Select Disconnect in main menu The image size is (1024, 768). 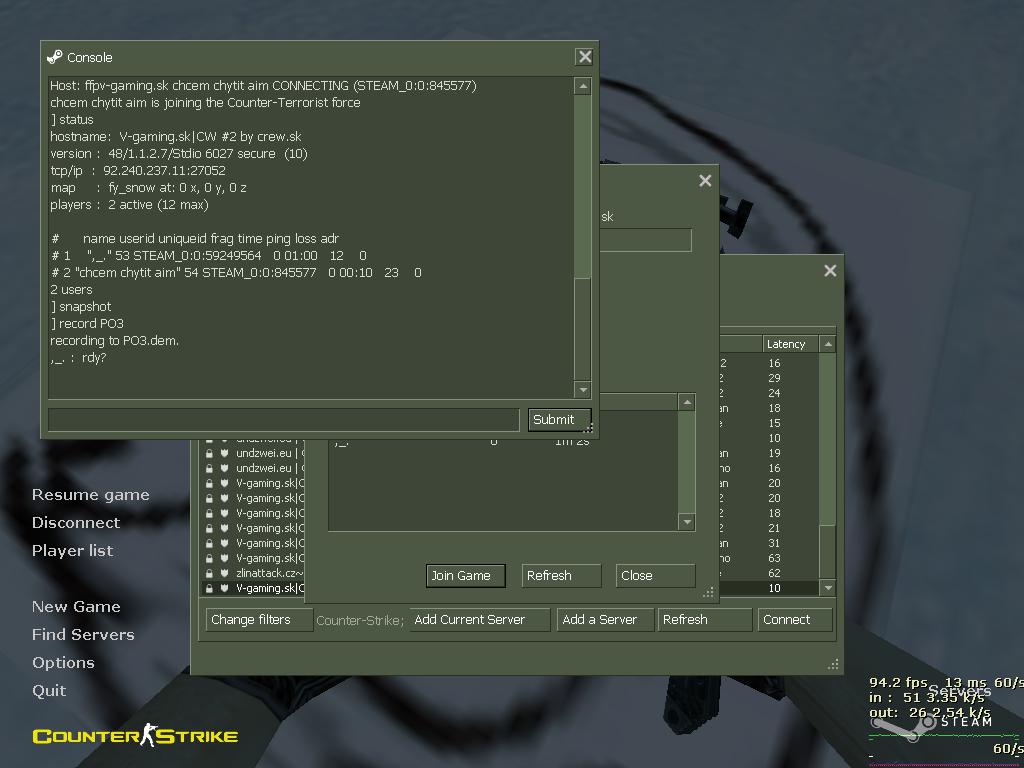click(x=76, y=523)
